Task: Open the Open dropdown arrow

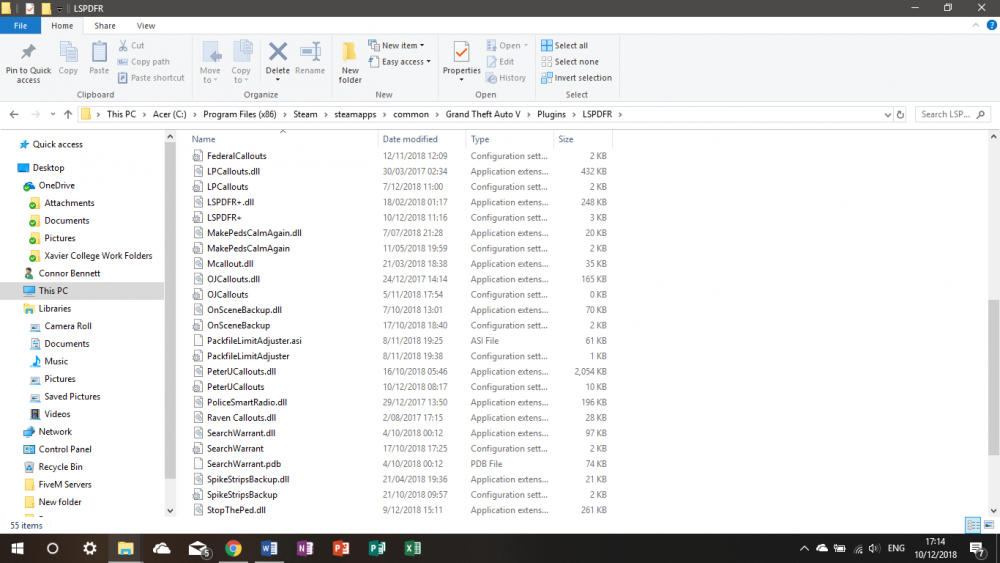Action: point(526,45)
